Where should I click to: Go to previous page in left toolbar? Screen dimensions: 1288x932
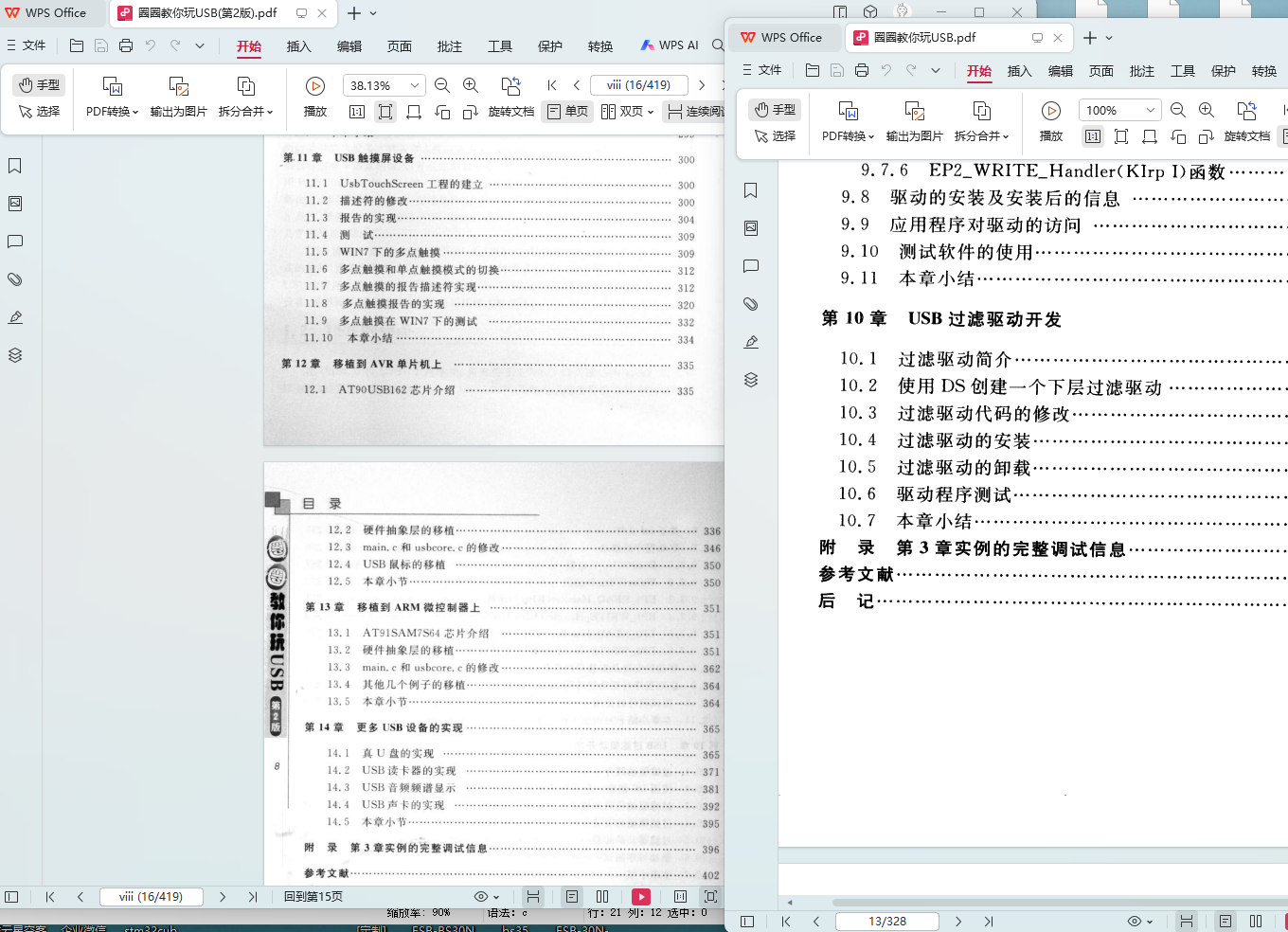[577, 85]
